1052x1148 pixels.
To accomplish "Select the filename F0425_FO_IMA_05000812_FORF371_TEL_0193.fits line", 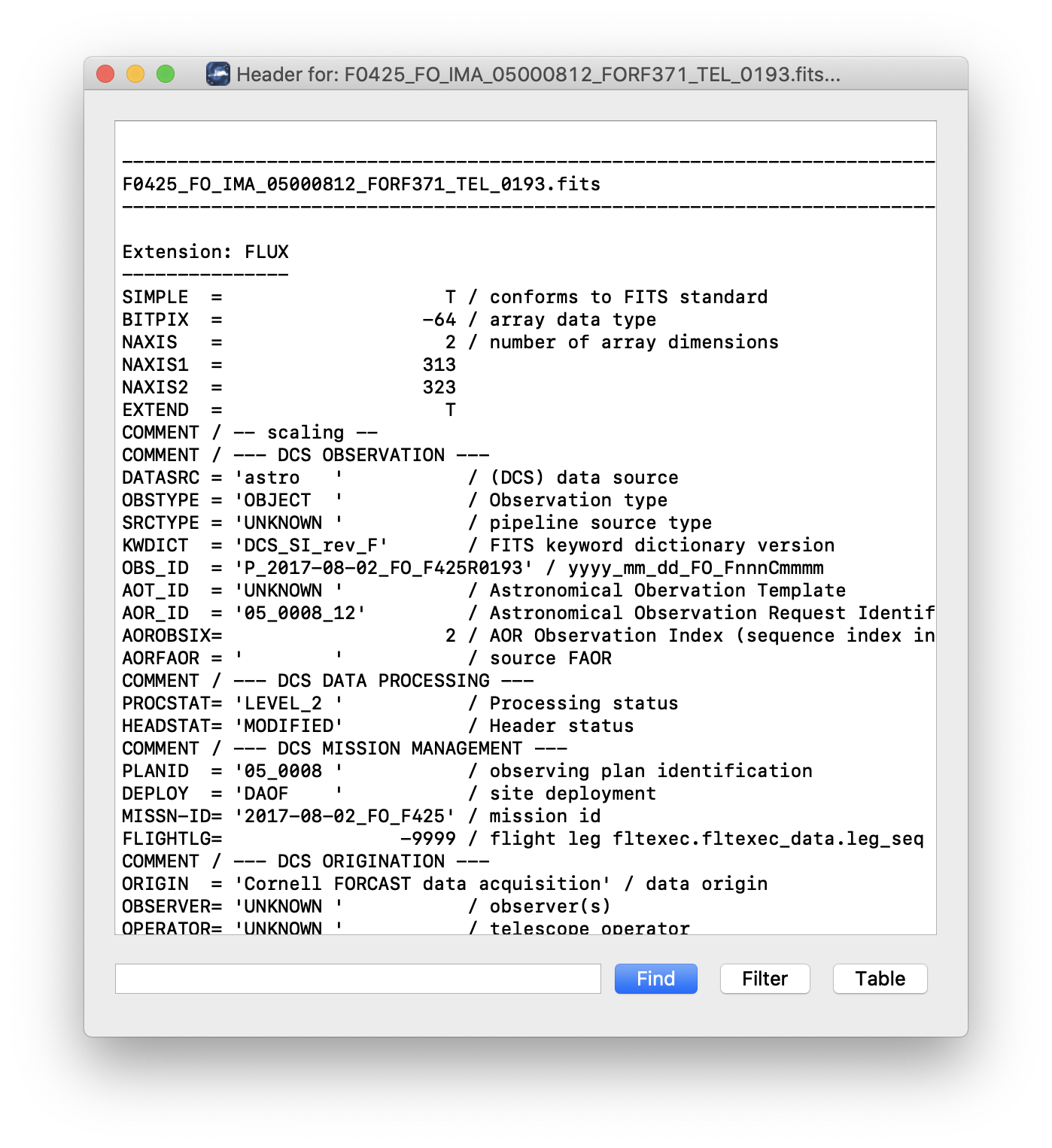I will tap(360, 184).
